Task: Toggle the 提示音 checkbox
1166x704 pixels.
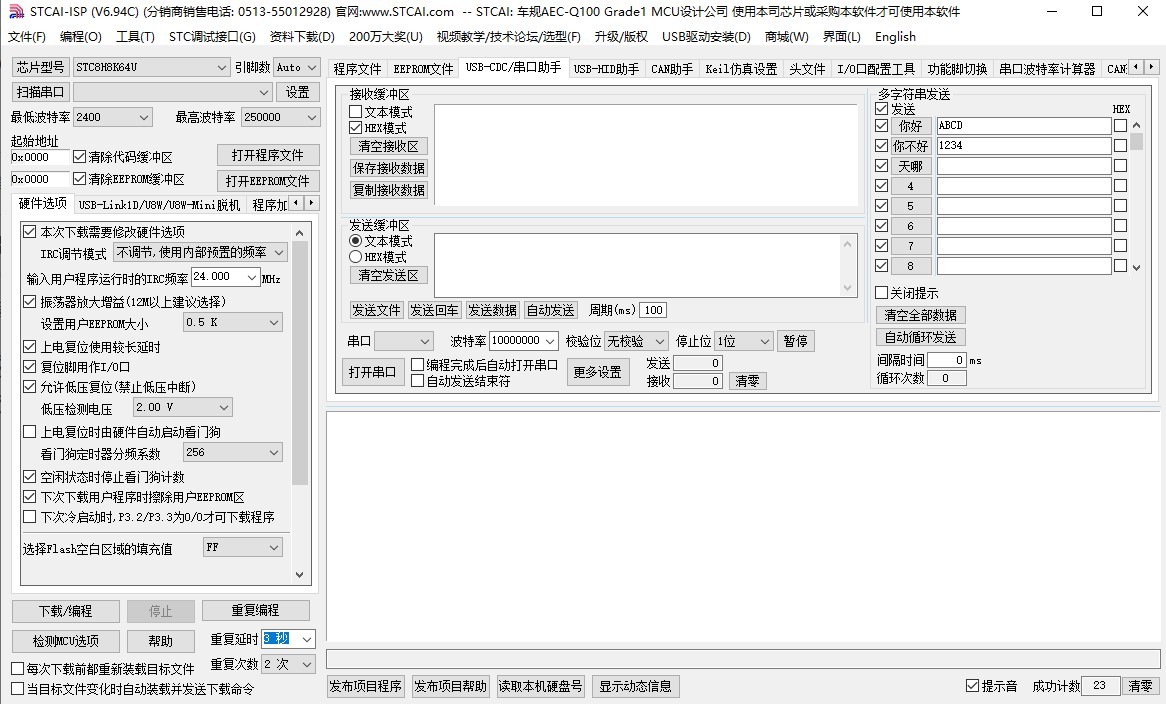Action: pos(972,686)
